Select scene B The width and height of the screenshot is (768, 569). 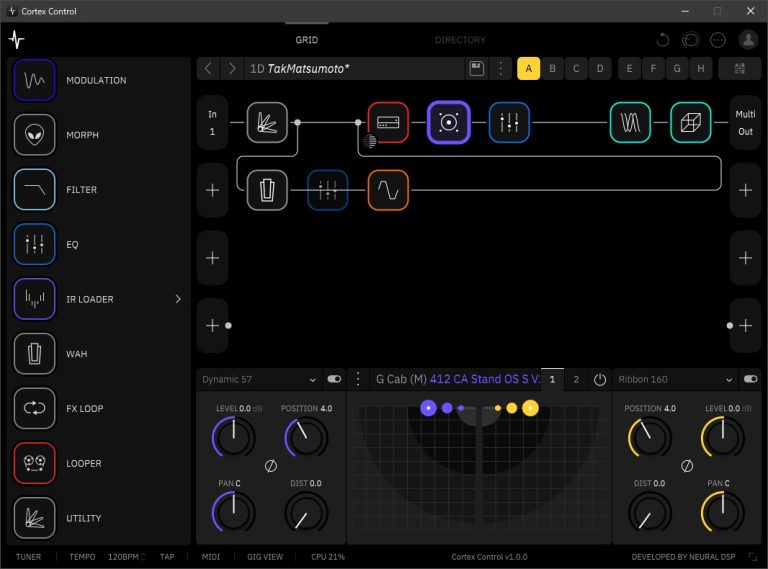click(552, 68)
